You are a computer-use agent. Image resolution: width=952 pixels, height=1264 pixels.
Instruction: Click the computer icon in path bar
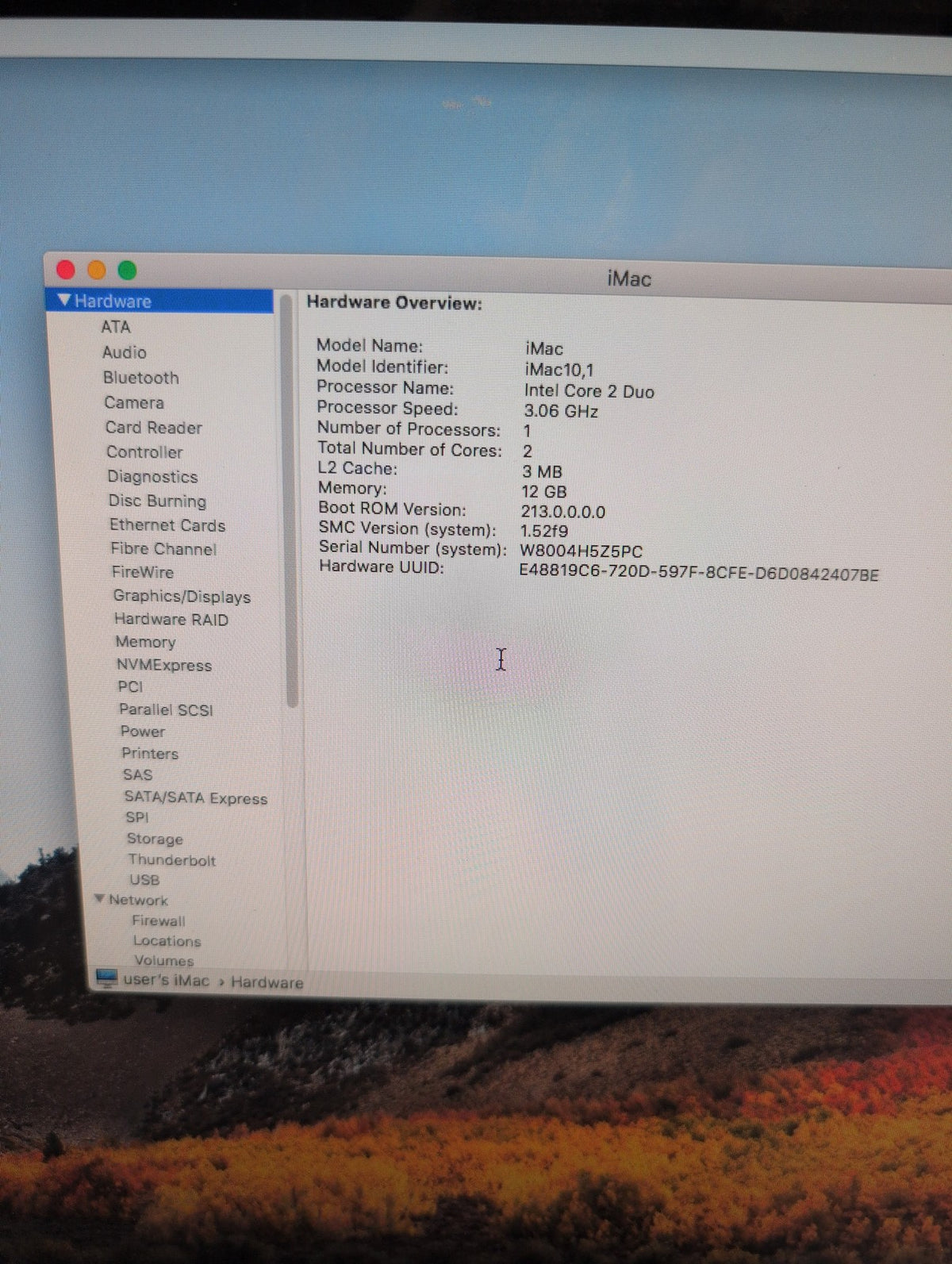[x=106, y=978]
